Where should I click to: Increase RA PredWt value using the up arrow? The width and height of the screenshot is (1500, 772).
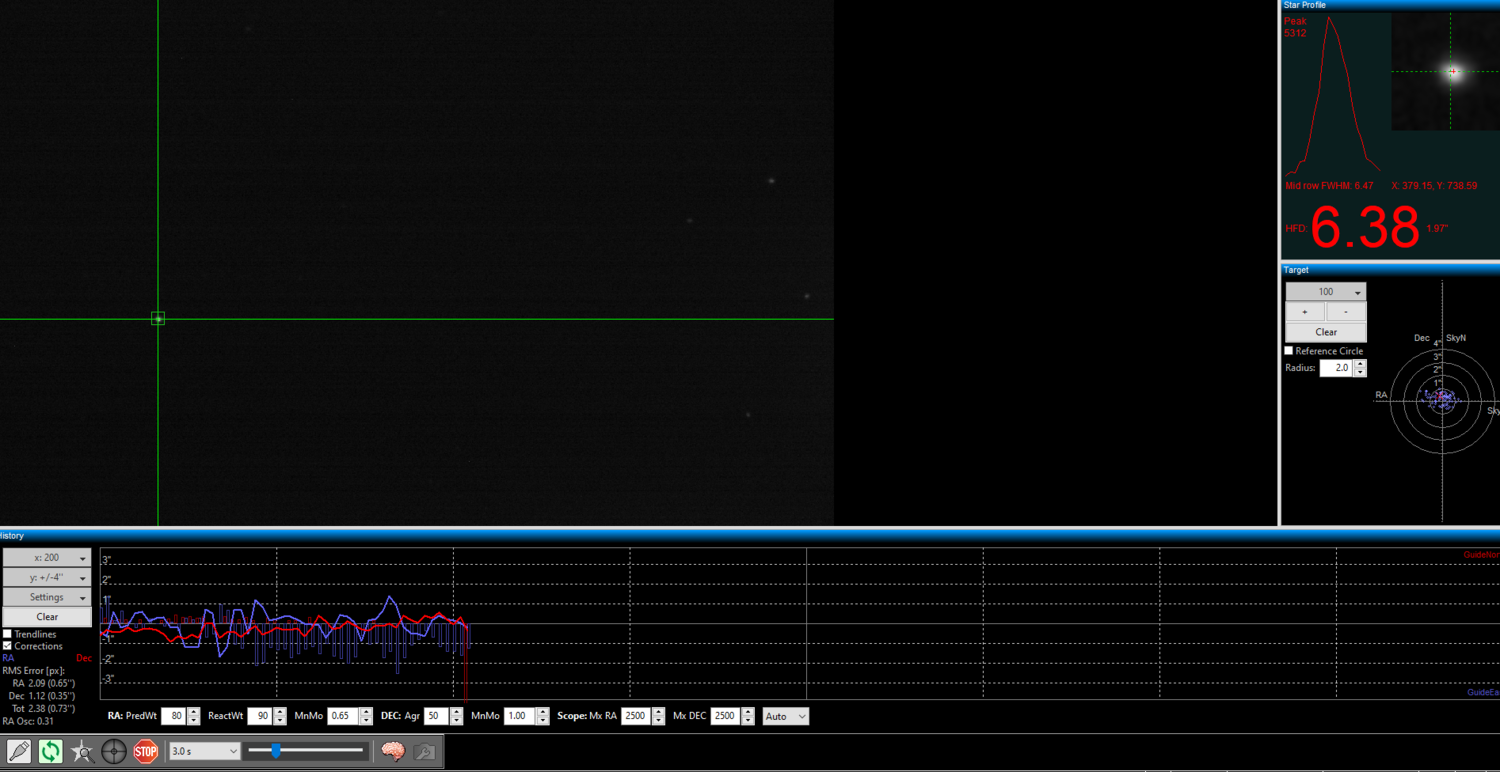[x=194, y=712]
